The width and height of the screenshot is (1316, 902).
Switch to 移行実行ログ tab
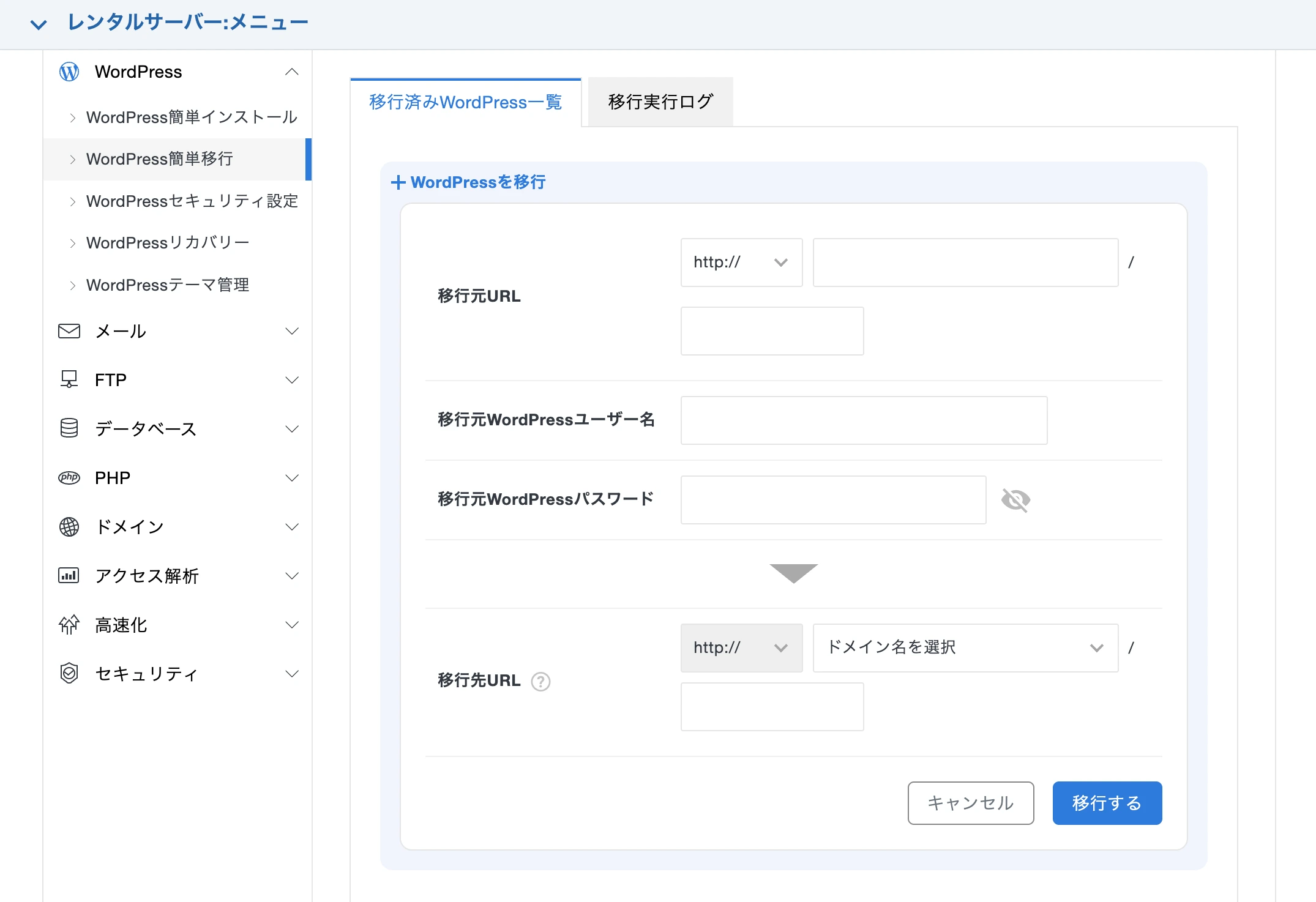coord(660,102)
